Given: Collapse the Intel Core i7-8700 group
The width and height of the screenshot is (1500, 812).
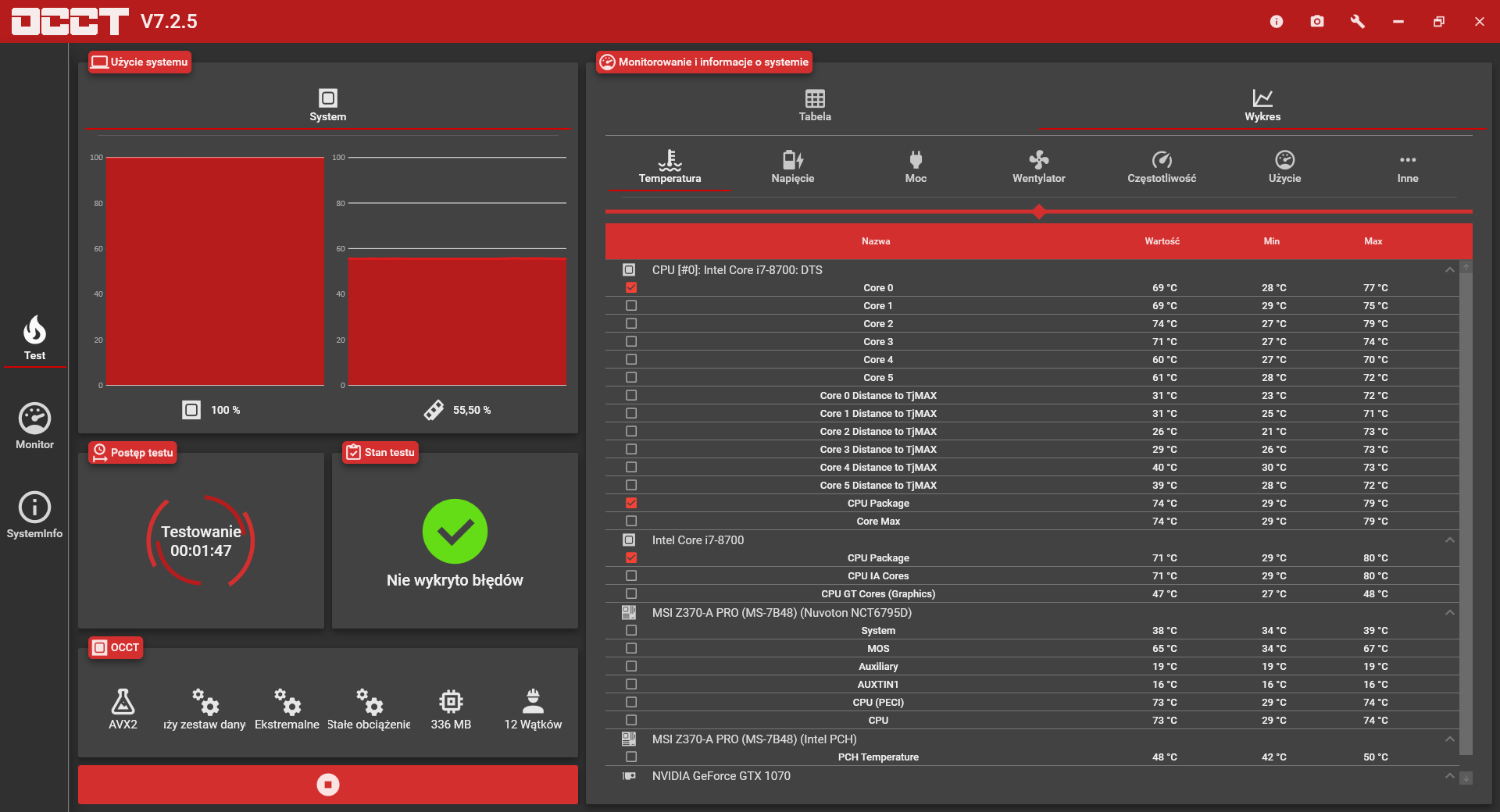Looking at the screenshot, I should (1450, 540).
